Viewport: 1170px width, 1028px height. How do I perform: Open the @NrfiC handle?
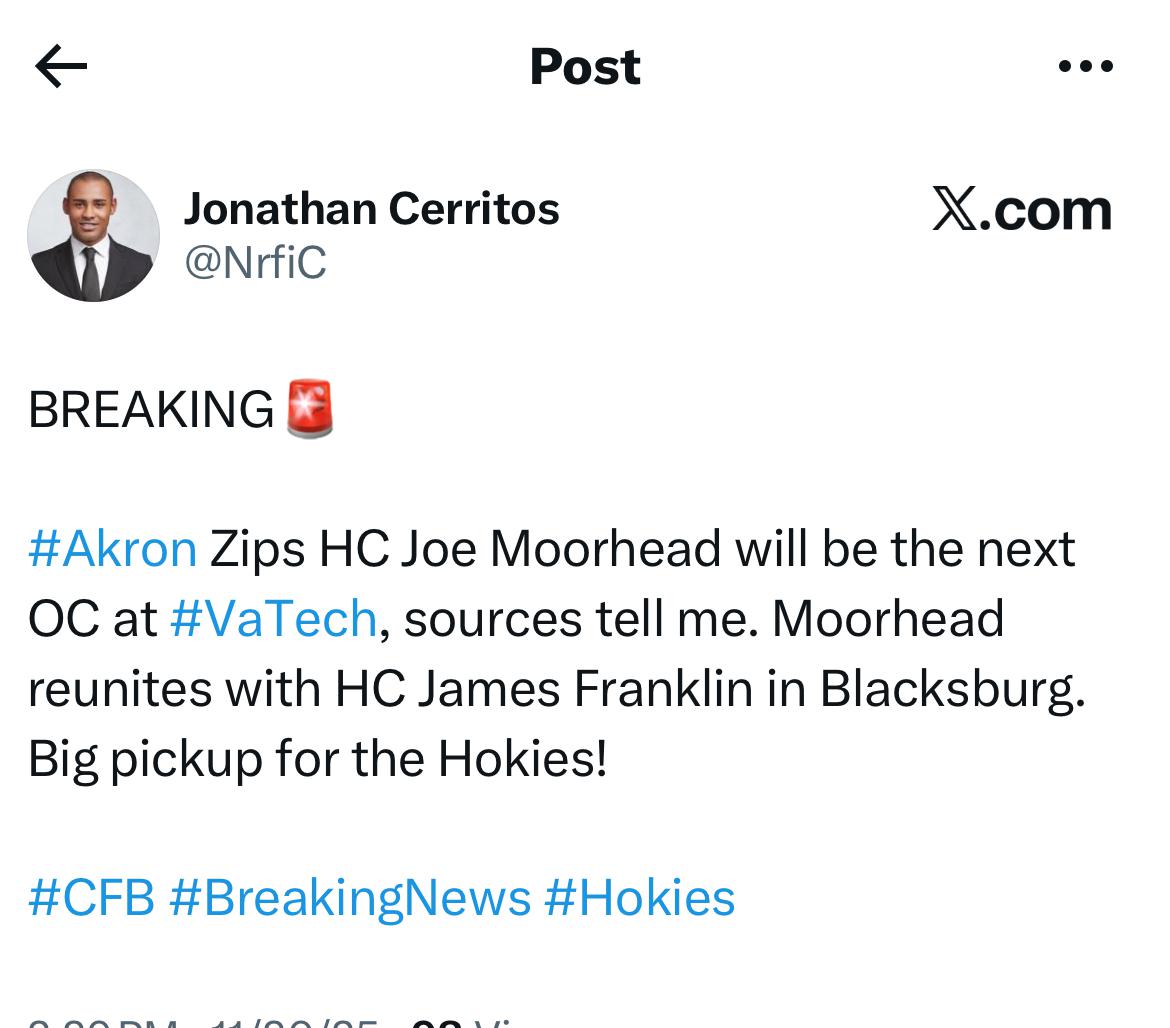coord(255,262)
